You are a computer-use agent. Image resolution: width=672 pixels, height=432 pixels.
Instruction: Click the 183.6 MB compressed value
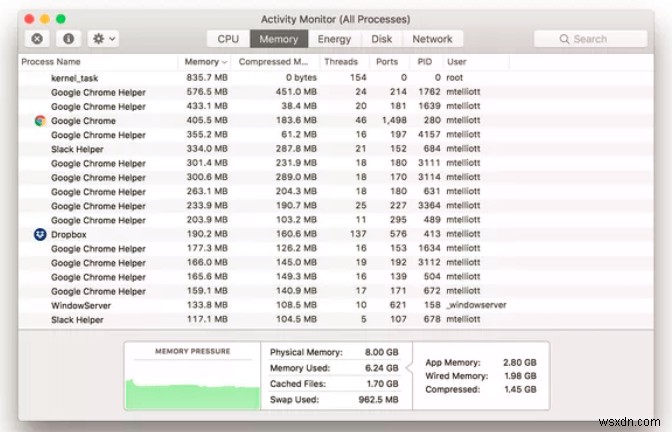tap(296, 120)
